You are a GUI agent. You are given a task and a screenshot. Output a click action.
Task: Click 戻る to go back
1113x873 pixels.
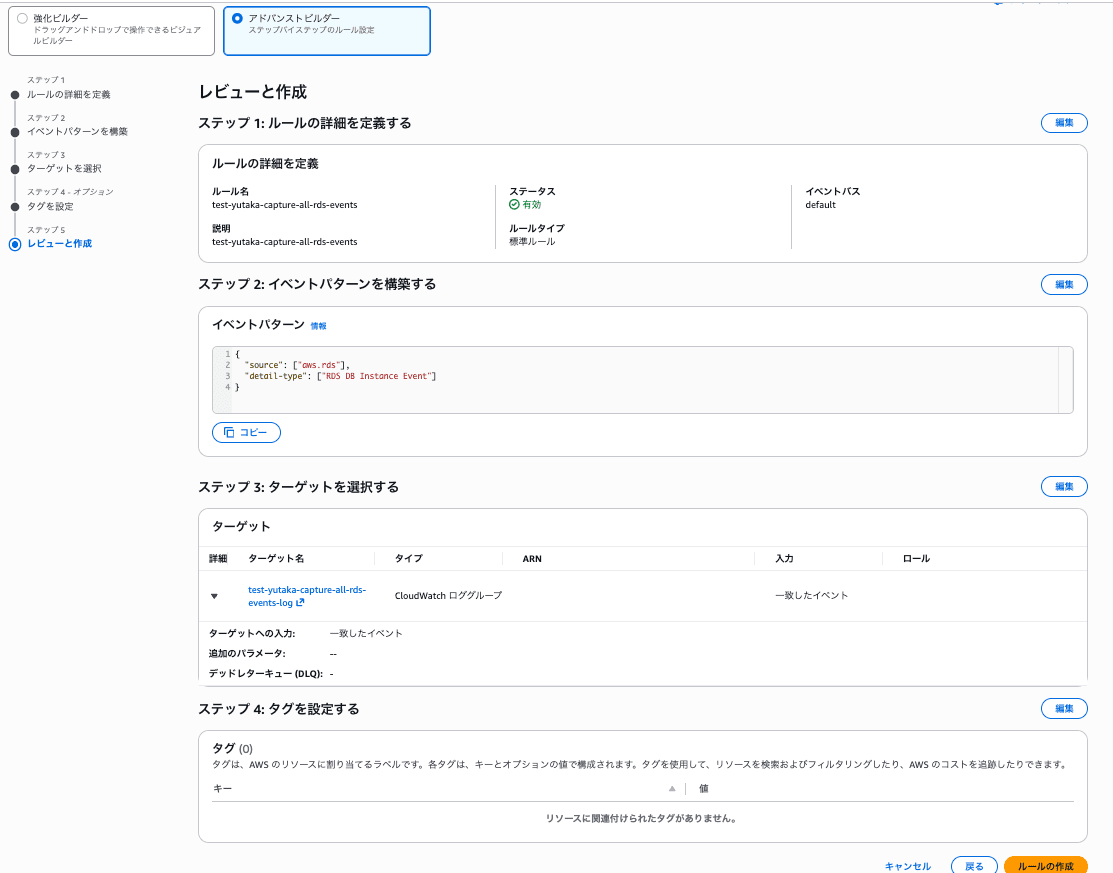tap(975, 866)
